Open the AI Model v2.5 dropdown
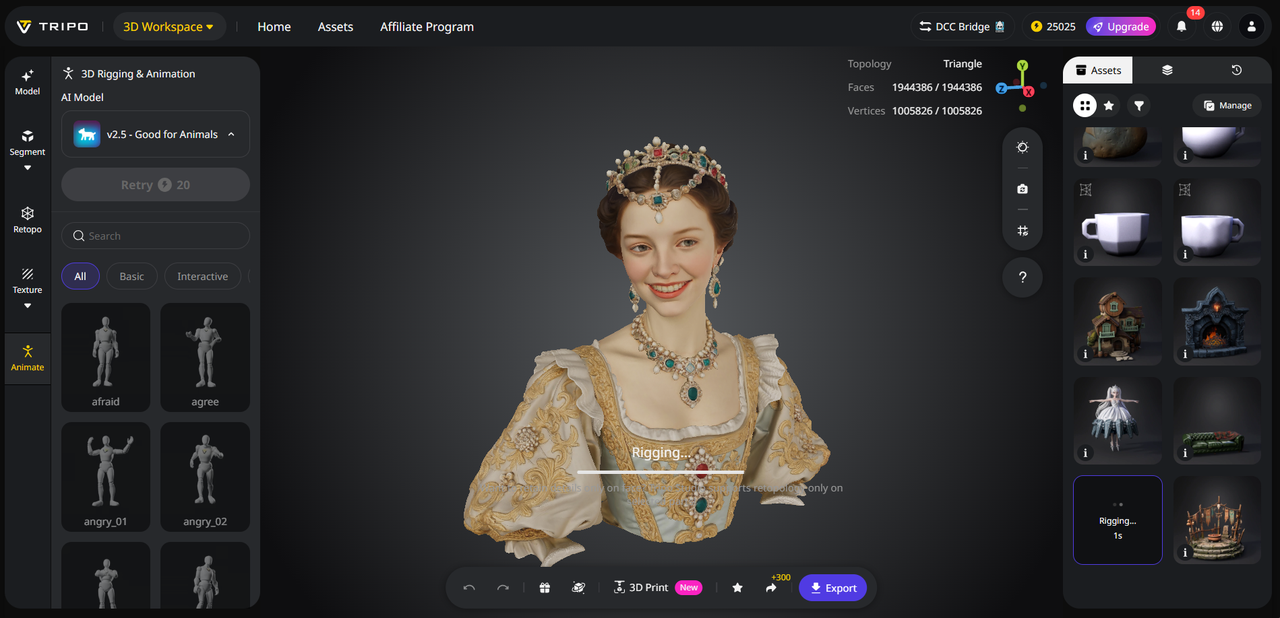The height and width of the screenshot is (618, 1280). tap(155, 134)
